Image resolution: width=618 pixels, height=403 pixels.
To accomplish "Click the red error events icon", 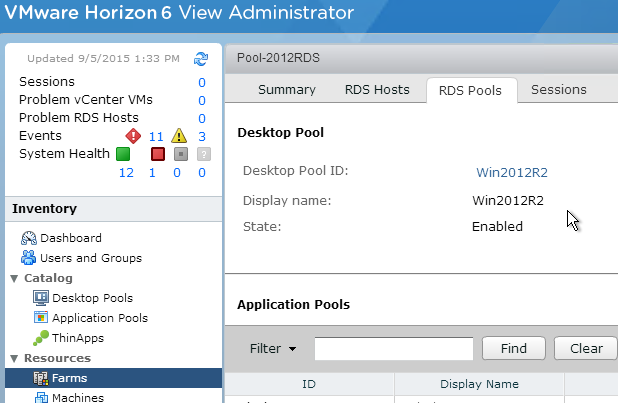I will pyautogui.click(x=133, y=136).
